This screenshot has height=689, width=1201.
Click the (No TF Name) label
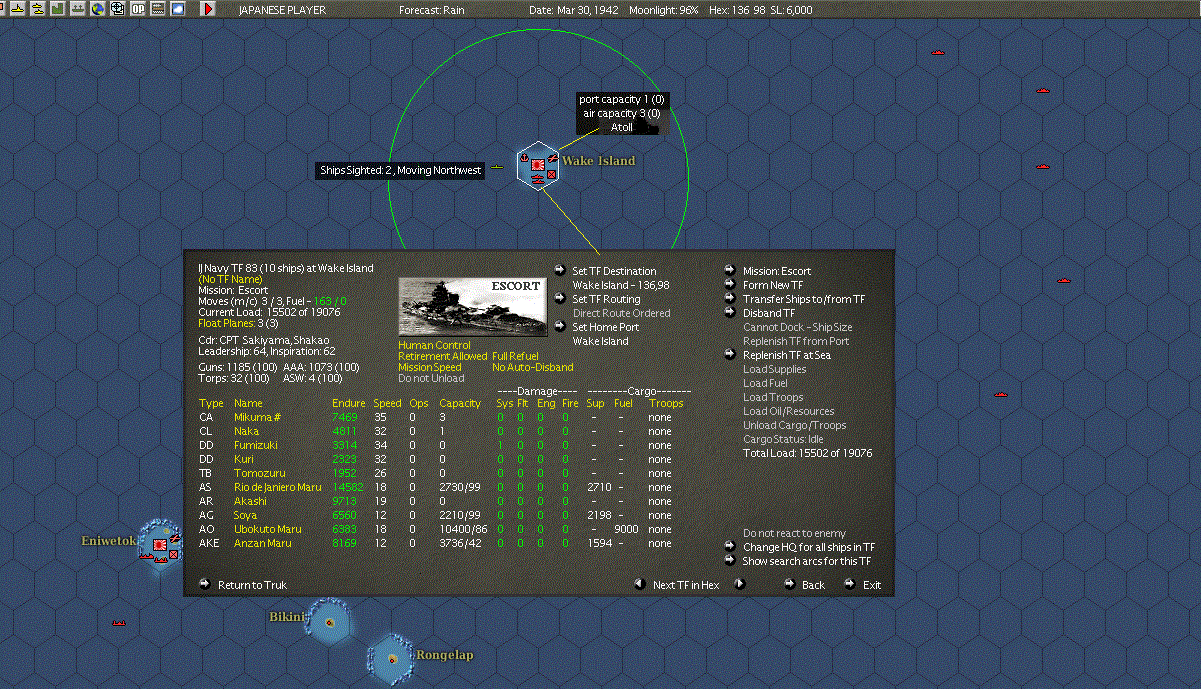click(x=229, y=279)
